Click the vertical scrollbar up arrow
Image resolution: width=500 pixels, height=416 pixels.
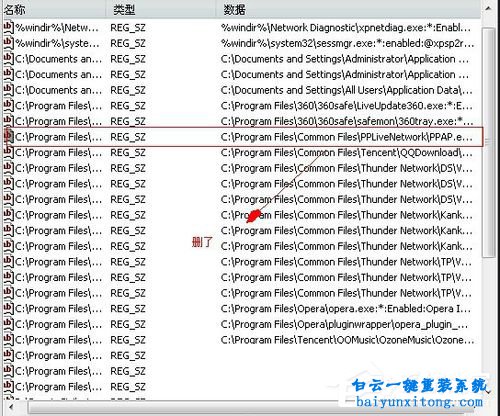[x=488, y=9]
